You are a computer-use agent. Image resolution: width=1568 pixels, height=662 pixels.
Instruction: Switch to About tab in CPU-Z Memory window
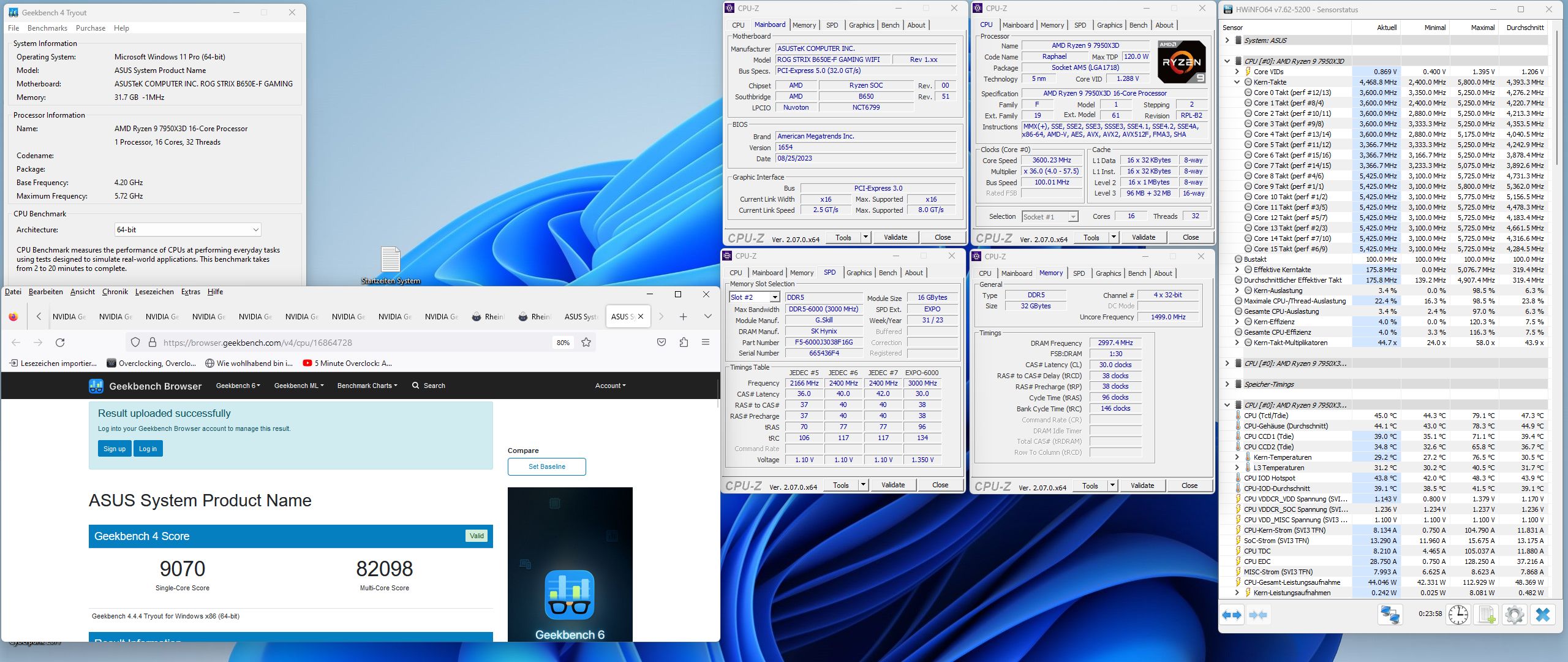point(1163,273)
